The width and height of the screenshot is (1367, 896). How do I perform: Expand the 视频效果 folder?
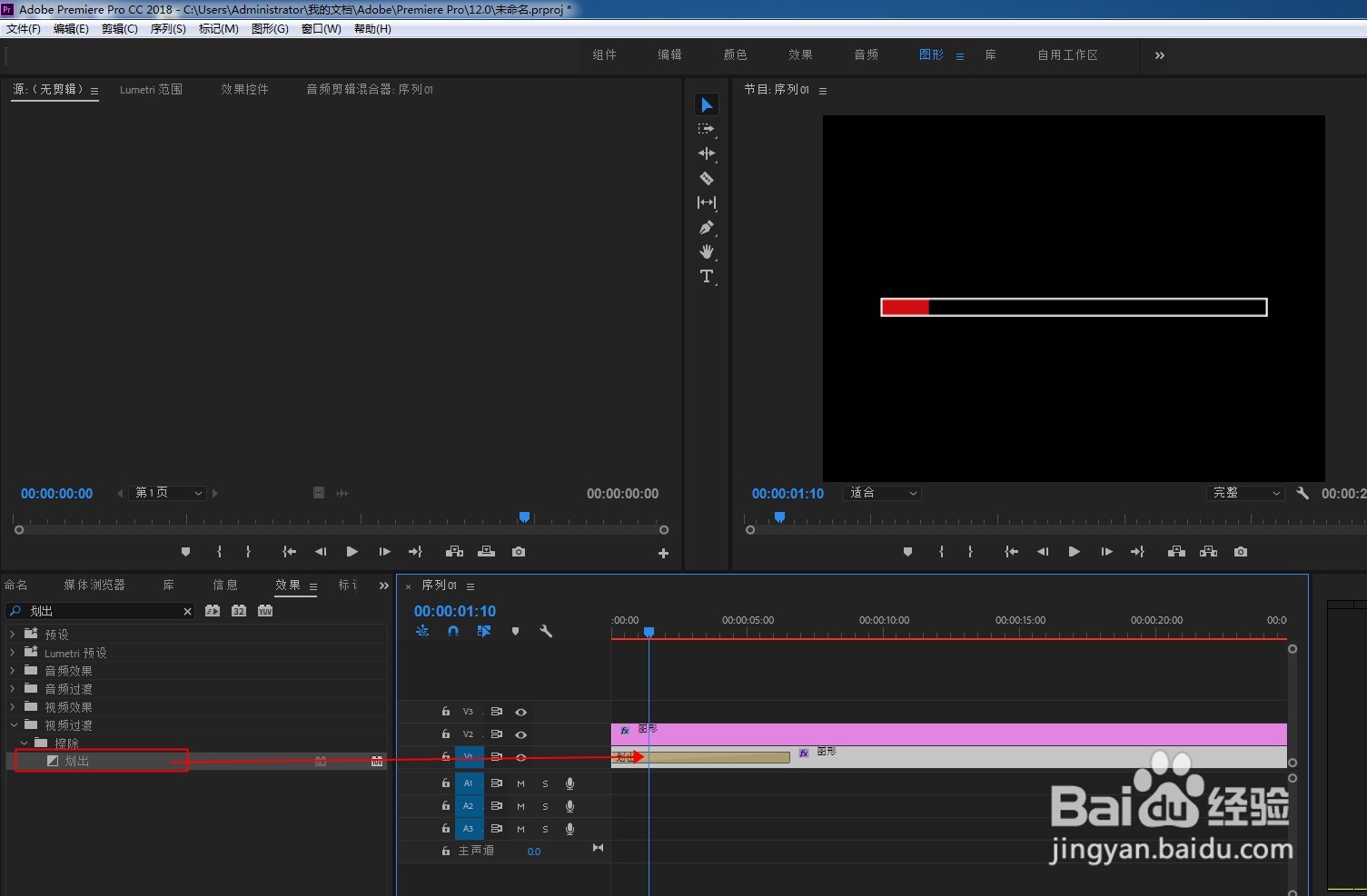pos(13,707)
